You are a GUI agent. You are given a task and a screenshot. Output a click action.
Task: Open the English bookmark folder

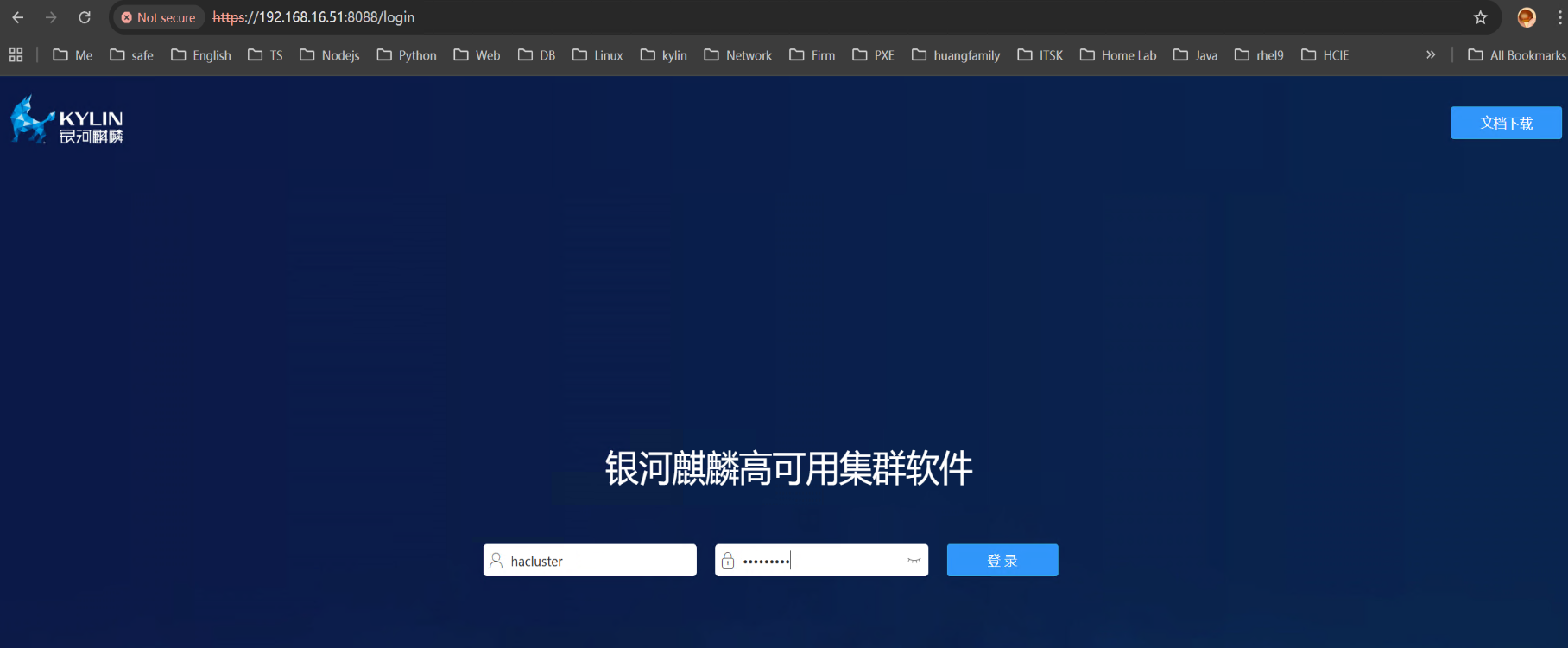[201, 55]
